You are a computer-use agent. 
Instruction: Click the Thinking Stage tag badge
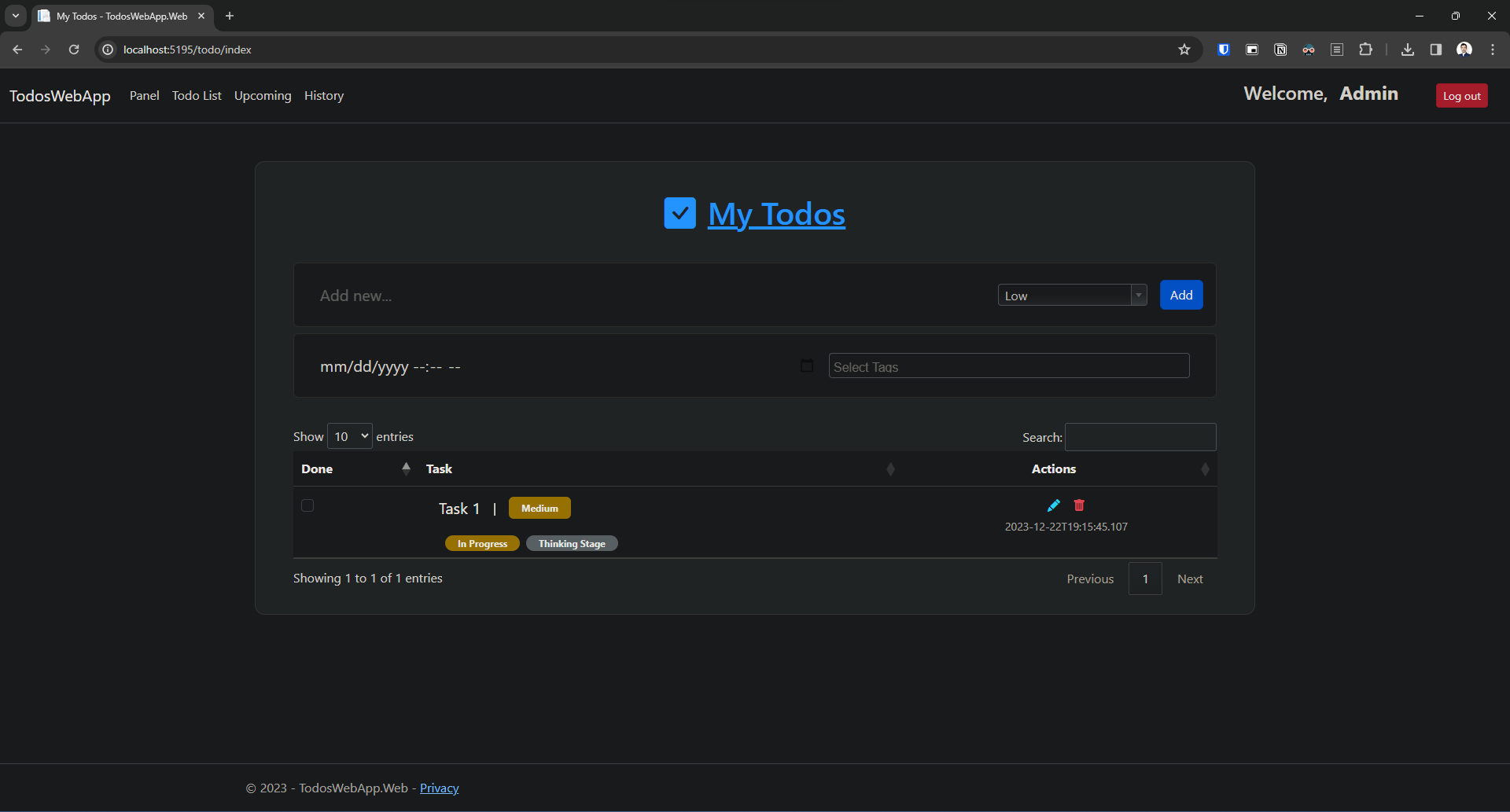click(572, 543)
